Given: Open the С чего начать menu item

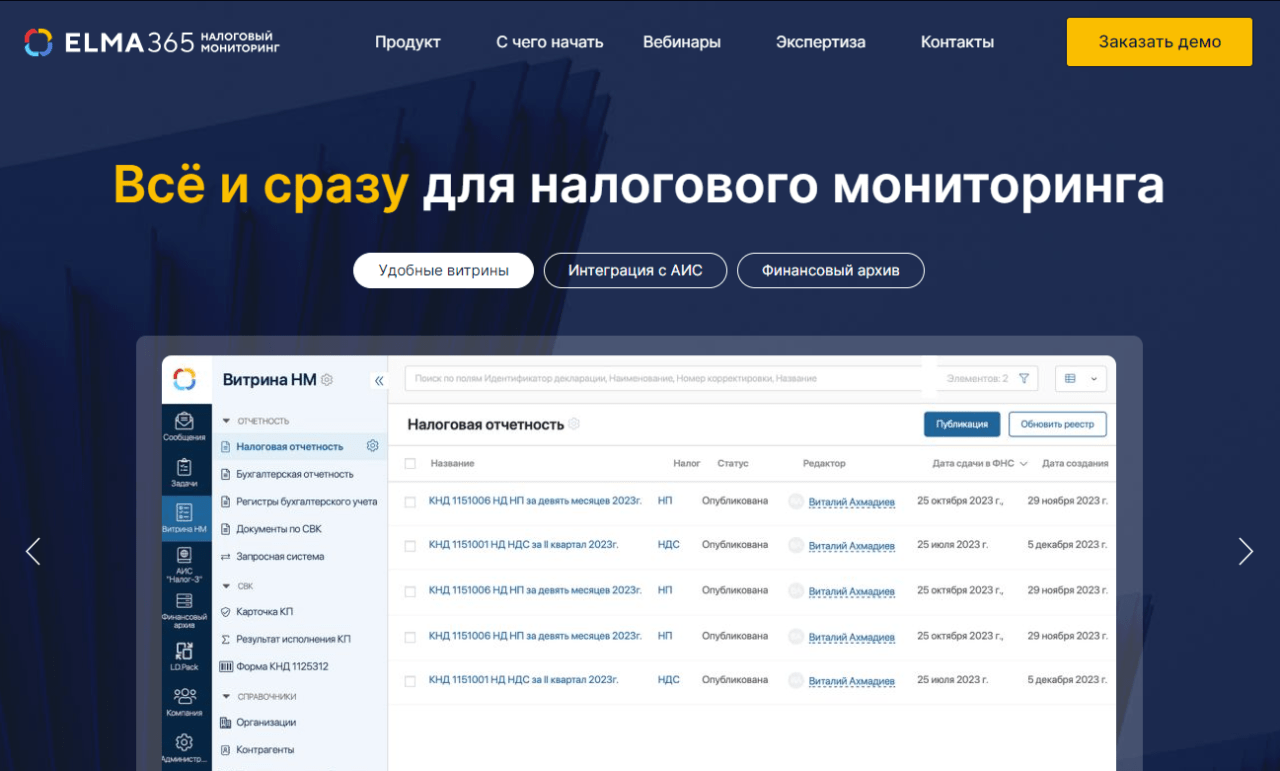Looking at the screenshot, I should (x=550, y=42).
